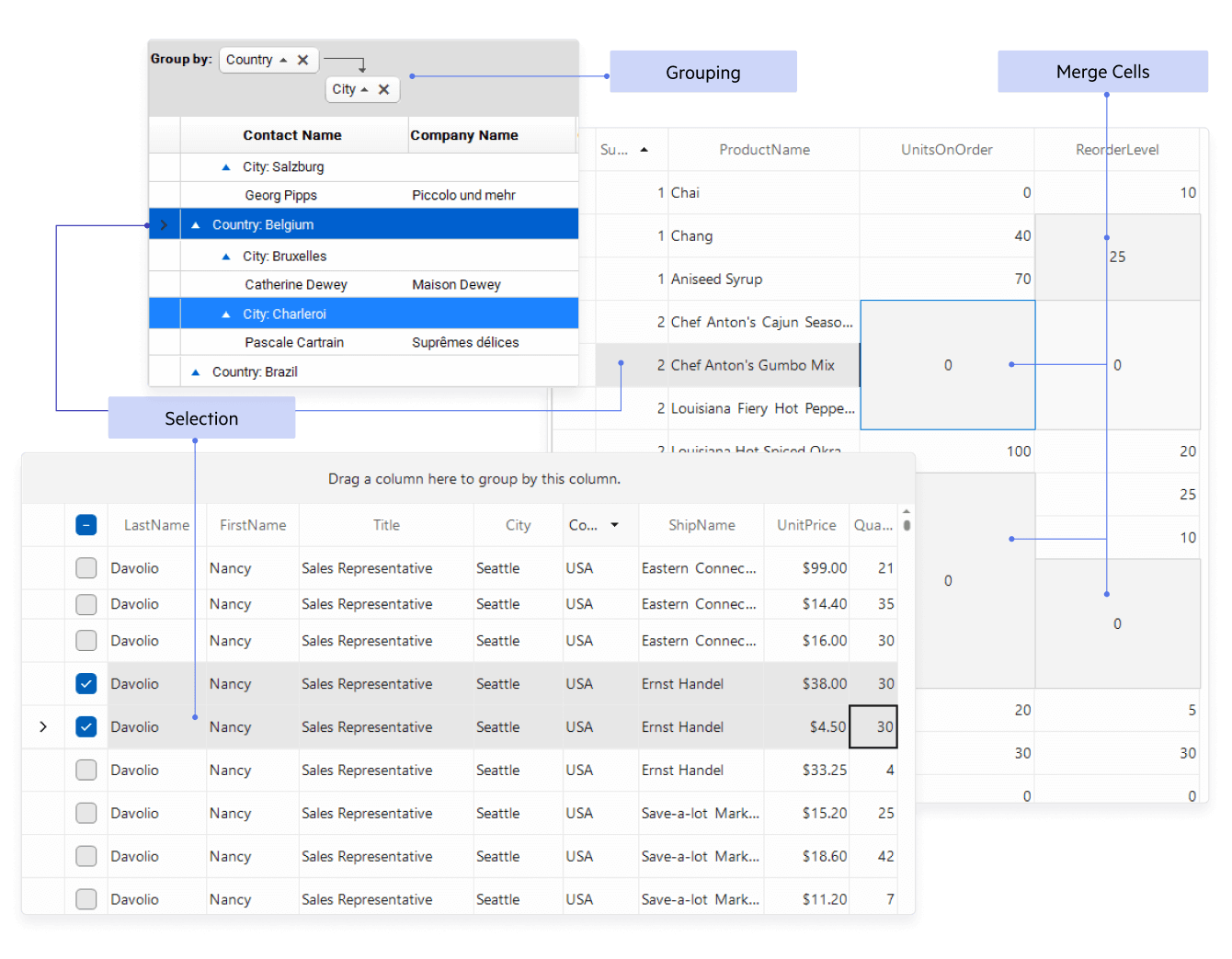Click the row indicator arrow on Country: Belgium
1232x959 pixels.
(164, 223)
